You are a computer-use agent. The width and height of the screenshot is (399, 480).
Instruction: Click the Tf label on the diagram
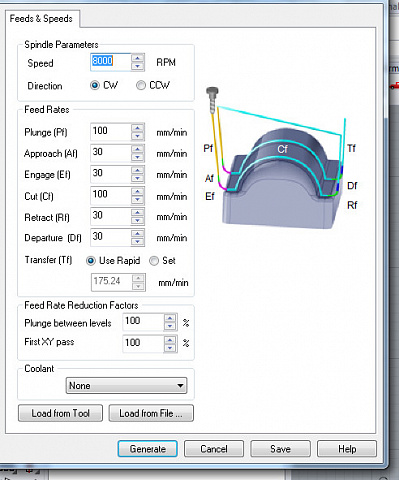[x=351, y=148]
